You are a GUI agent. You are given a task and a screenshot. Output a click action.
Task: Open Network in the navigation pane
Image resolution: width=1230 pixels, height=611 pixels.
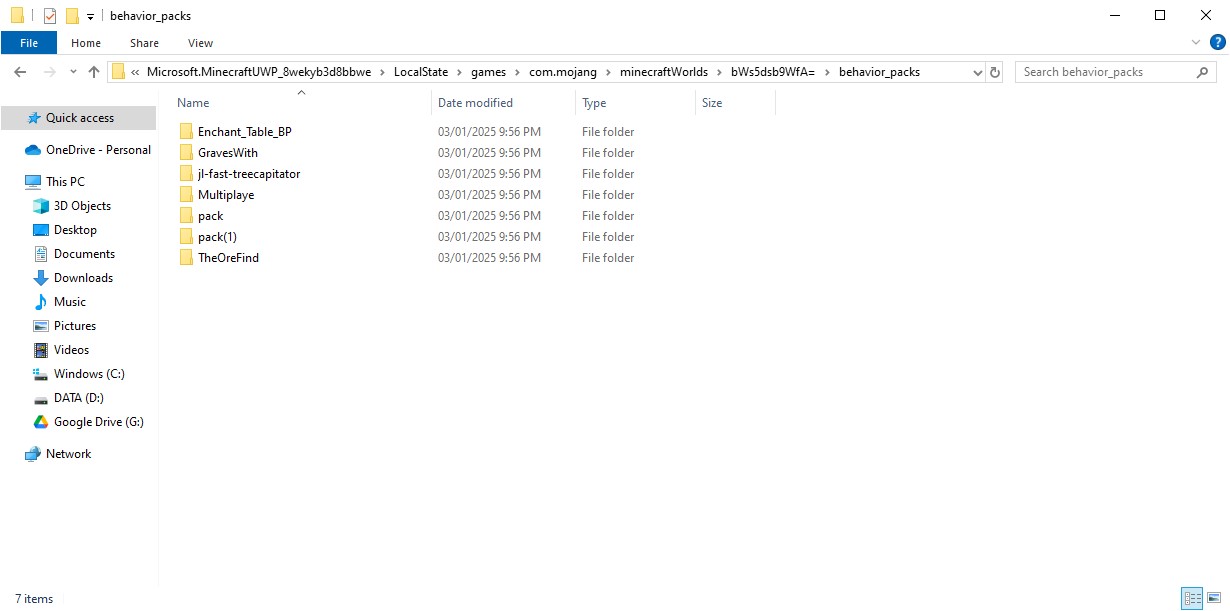68,454
